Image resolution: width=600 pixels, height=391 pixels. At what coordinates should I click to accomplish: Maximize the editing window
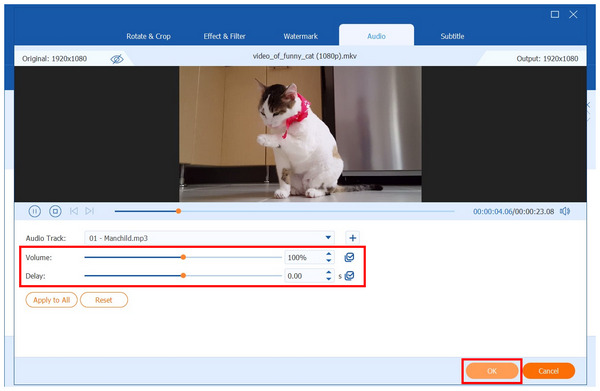point(554,15)
